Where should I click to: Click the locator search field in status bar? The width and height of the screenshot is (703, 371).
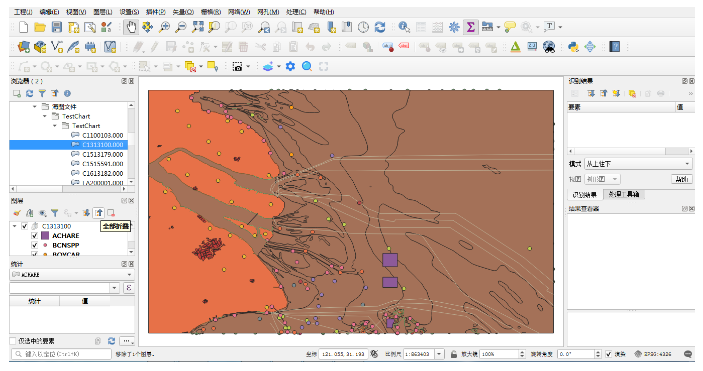pyautogui.click(x=61, y=354)
